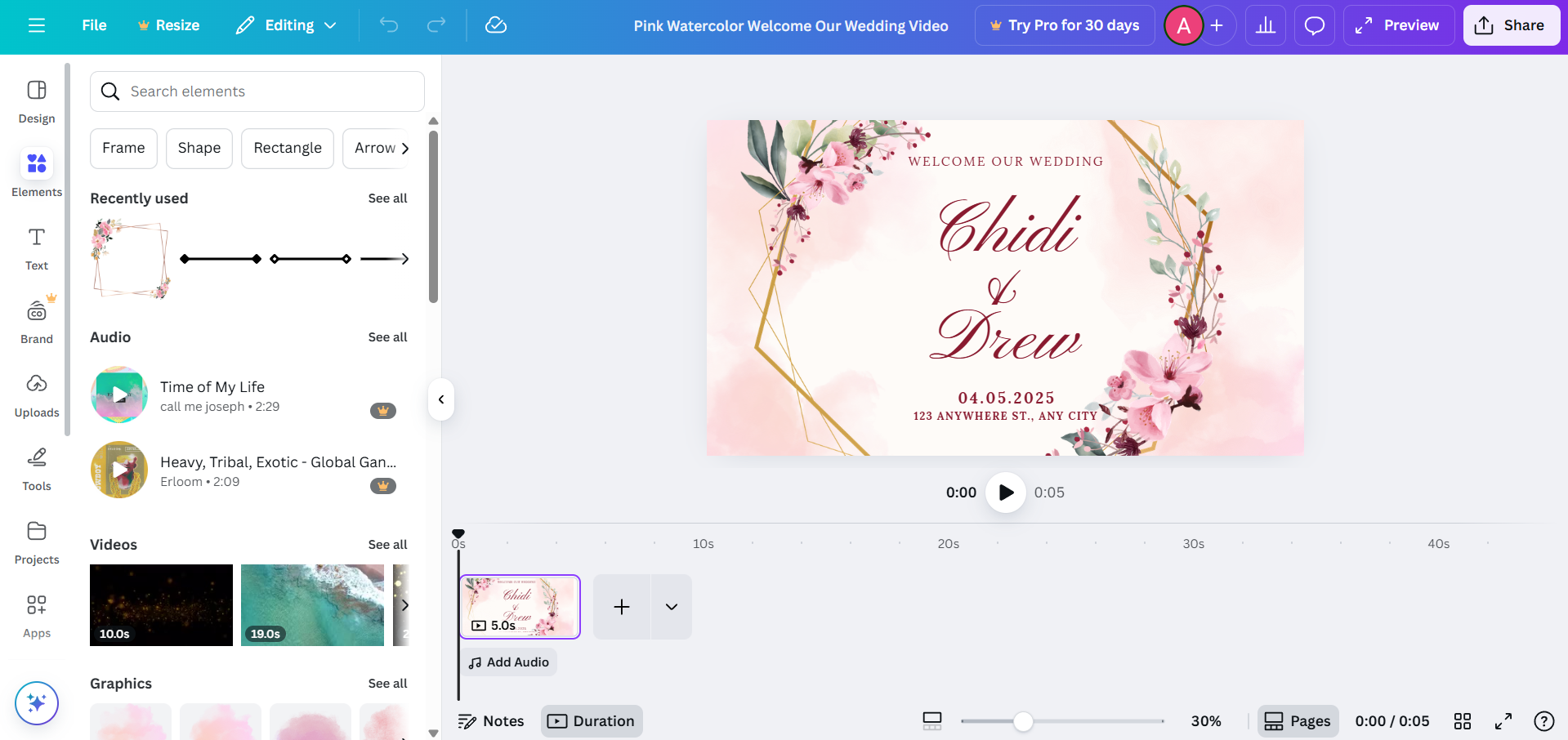Open the File menu
The height and width of the screenshot is (740, 1568).
tap(93, 25)
